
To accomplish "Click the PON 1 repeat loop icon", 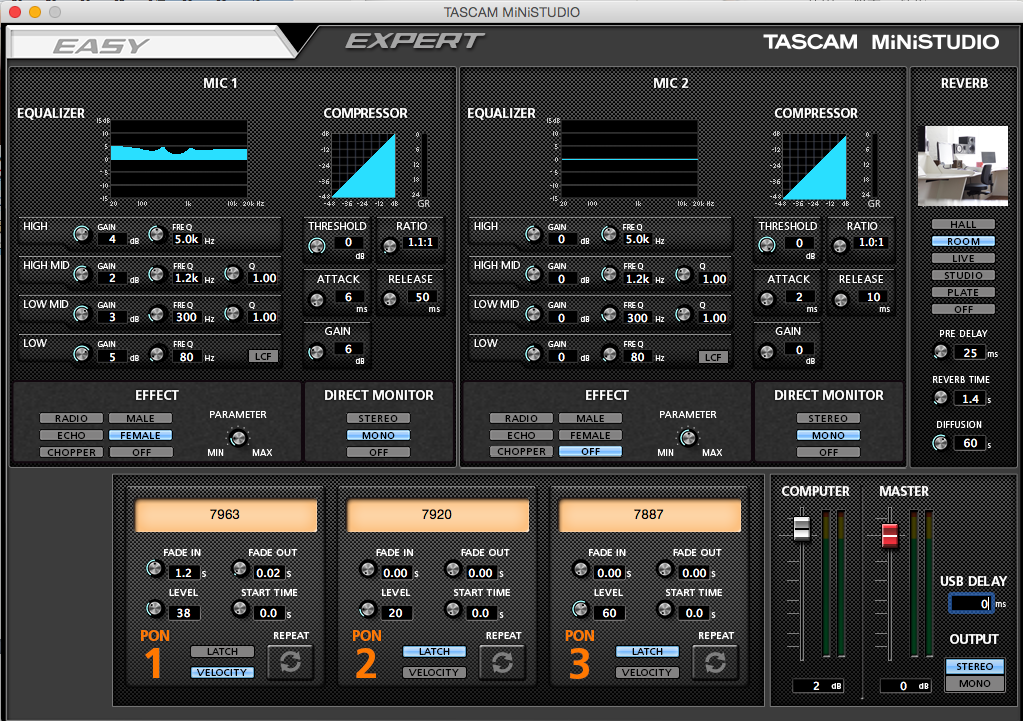I will (290, 662).
